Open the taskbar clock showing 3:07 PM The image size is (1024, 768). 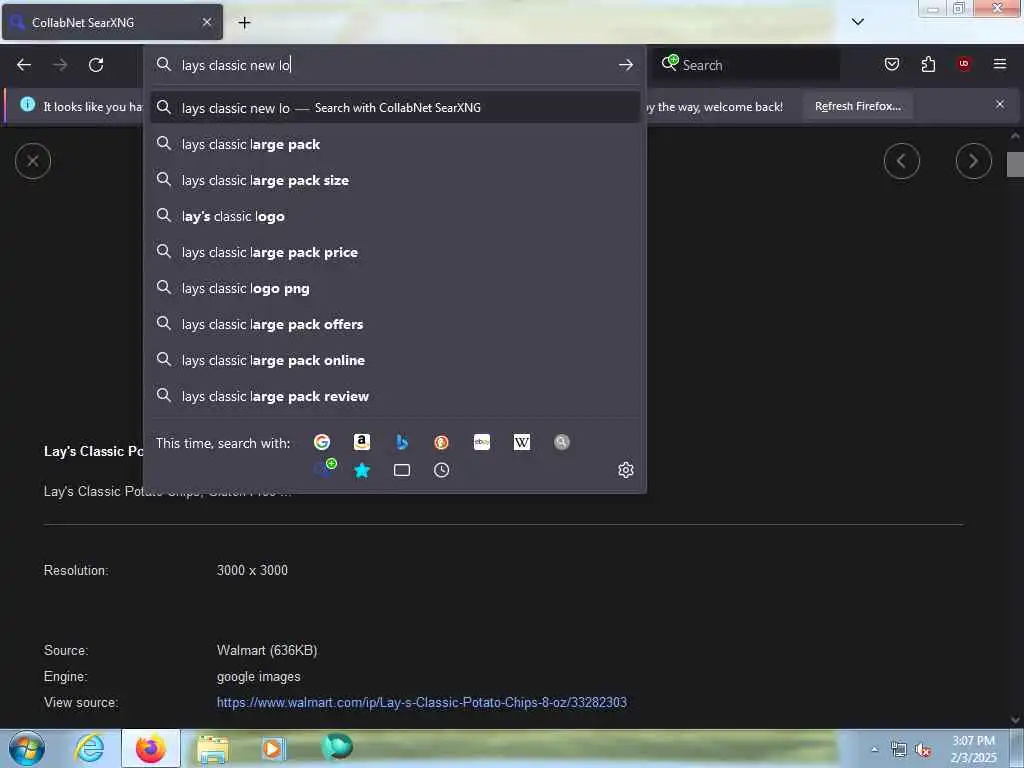(x=973, y=749)
